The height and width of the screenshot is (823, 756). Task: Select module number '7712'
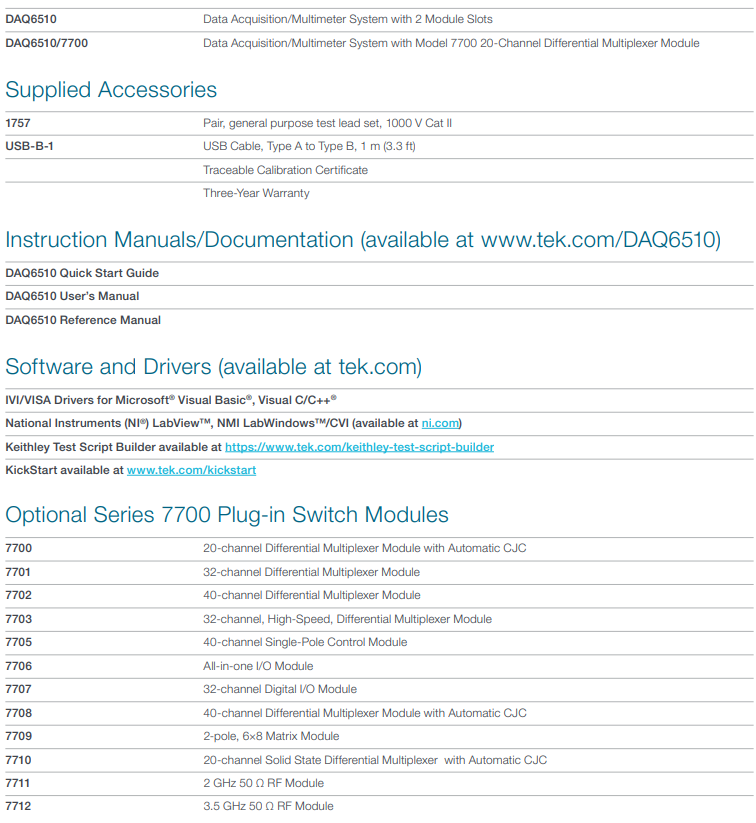pyautogui.click(x=18, y=806)
